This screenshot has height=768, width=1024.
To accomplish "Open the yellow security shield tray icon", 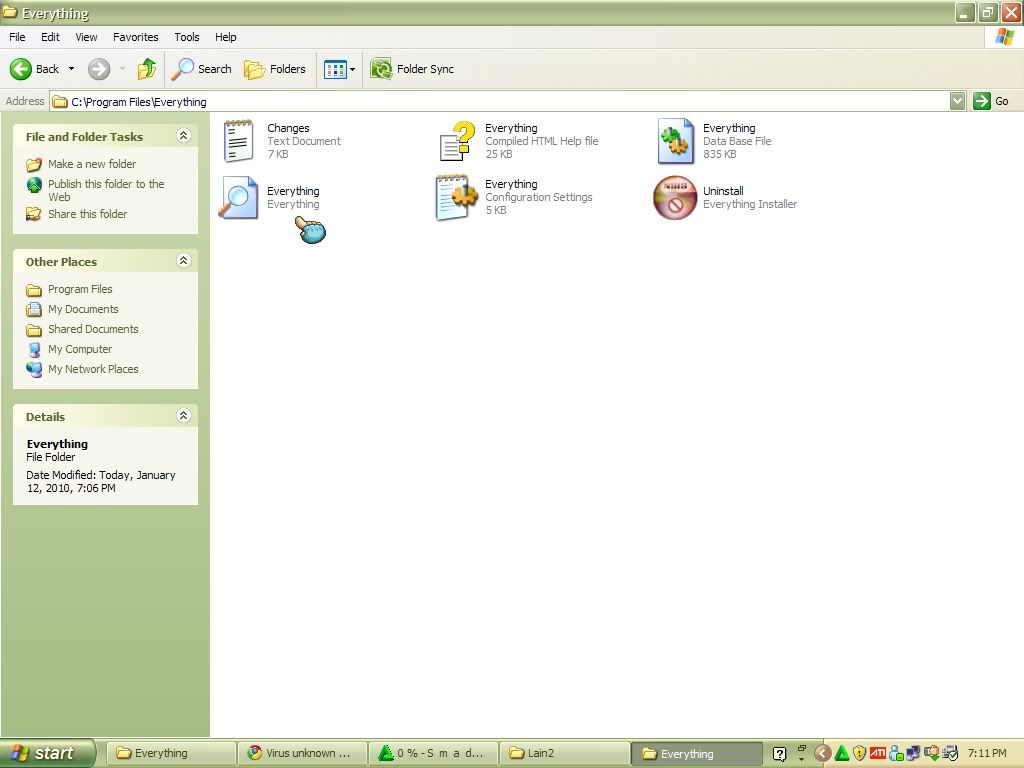I will tap(859, 754).
